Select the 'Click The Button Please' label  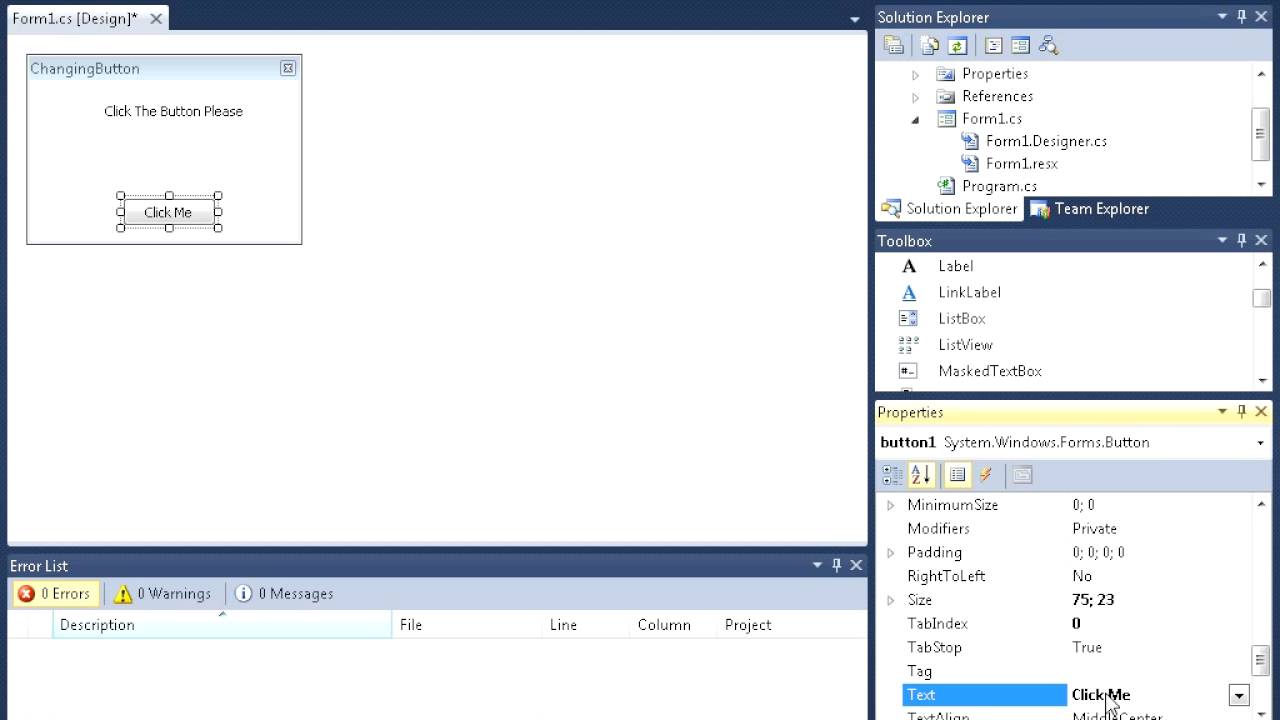(x=173, y=111)
